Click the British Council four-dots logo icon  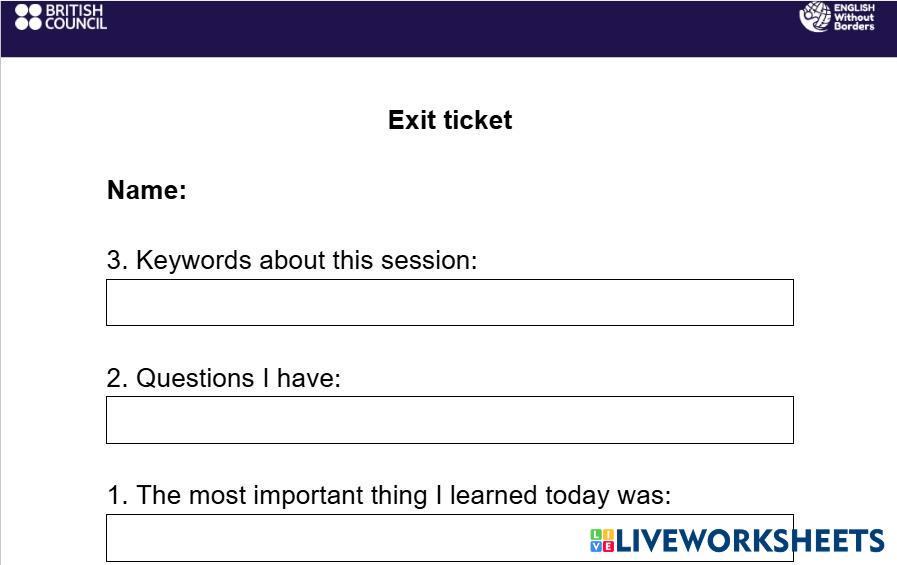[28, 17]
